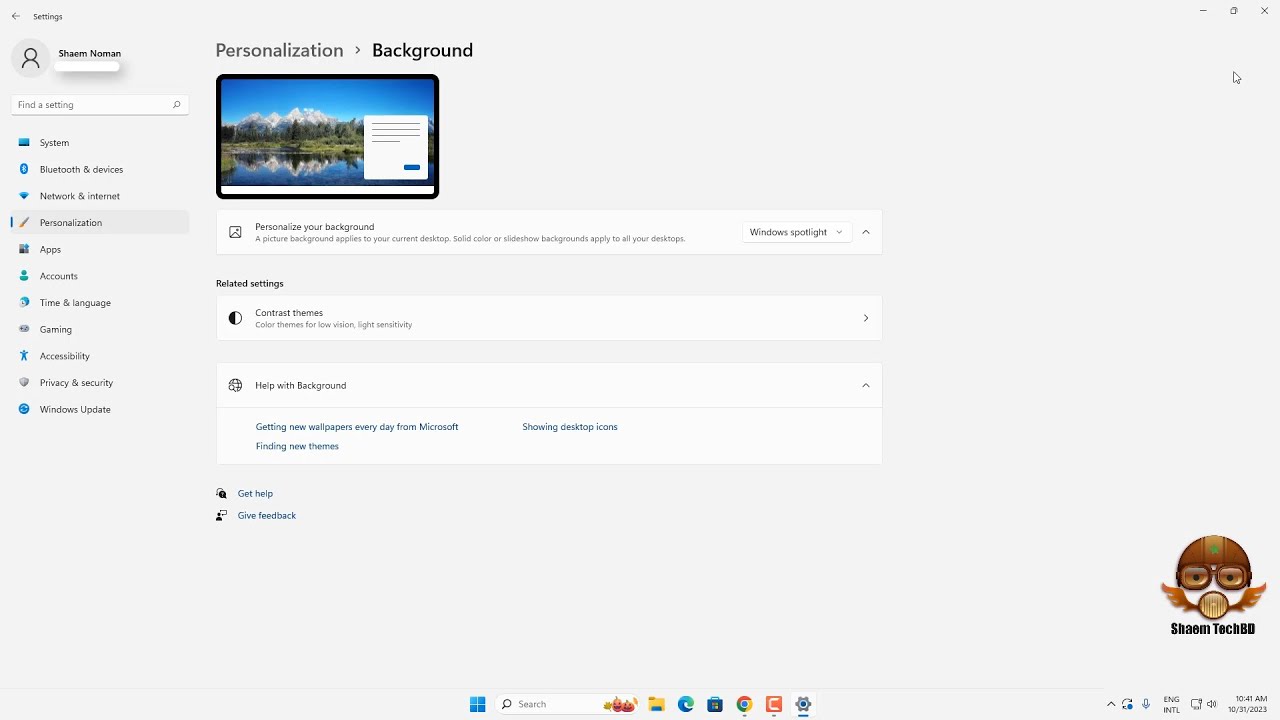Open network and volume quick settings
The image size is (1280, 720).
click(1204, 704)
